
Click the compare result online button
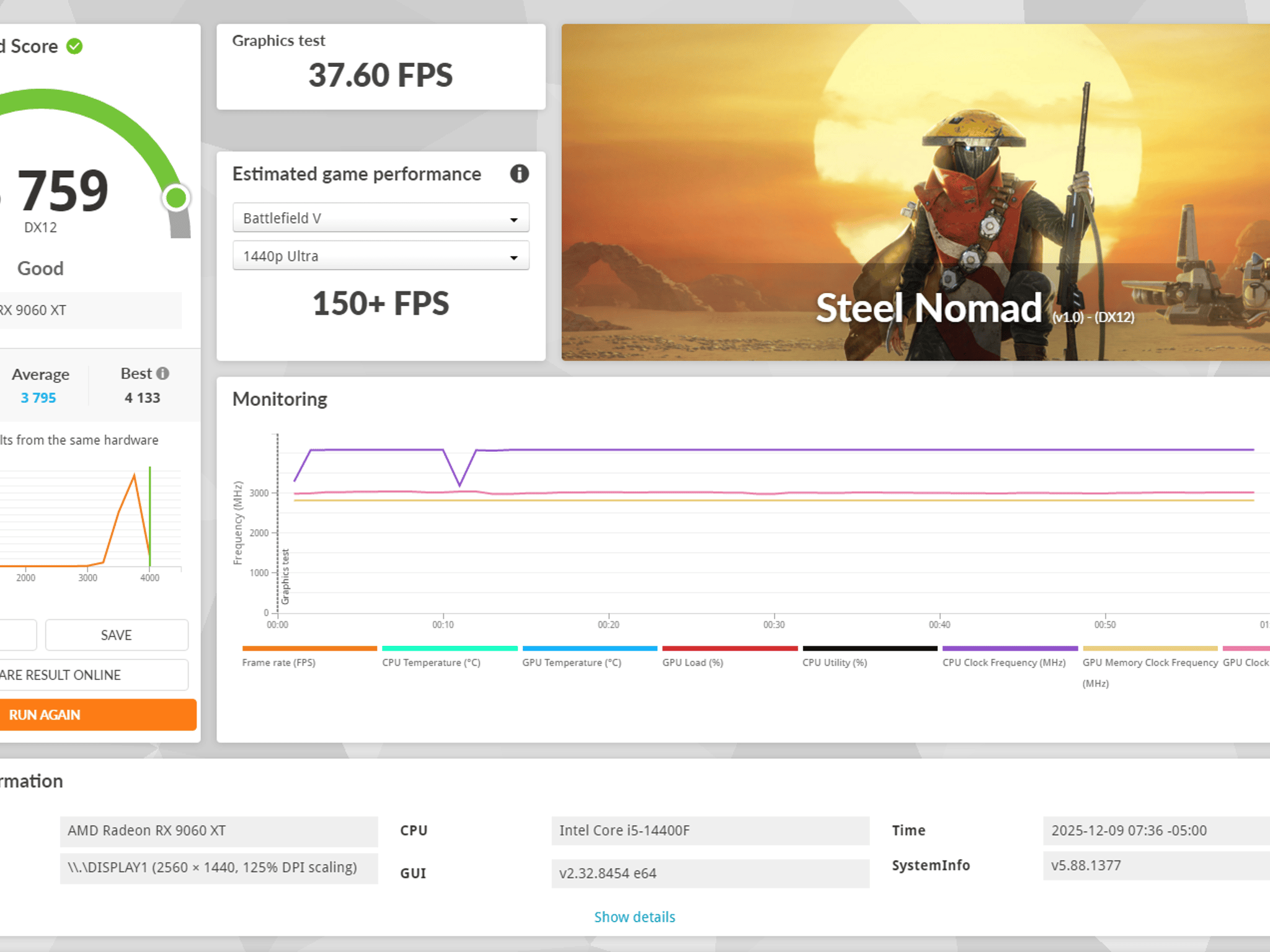tap(94, 674)
